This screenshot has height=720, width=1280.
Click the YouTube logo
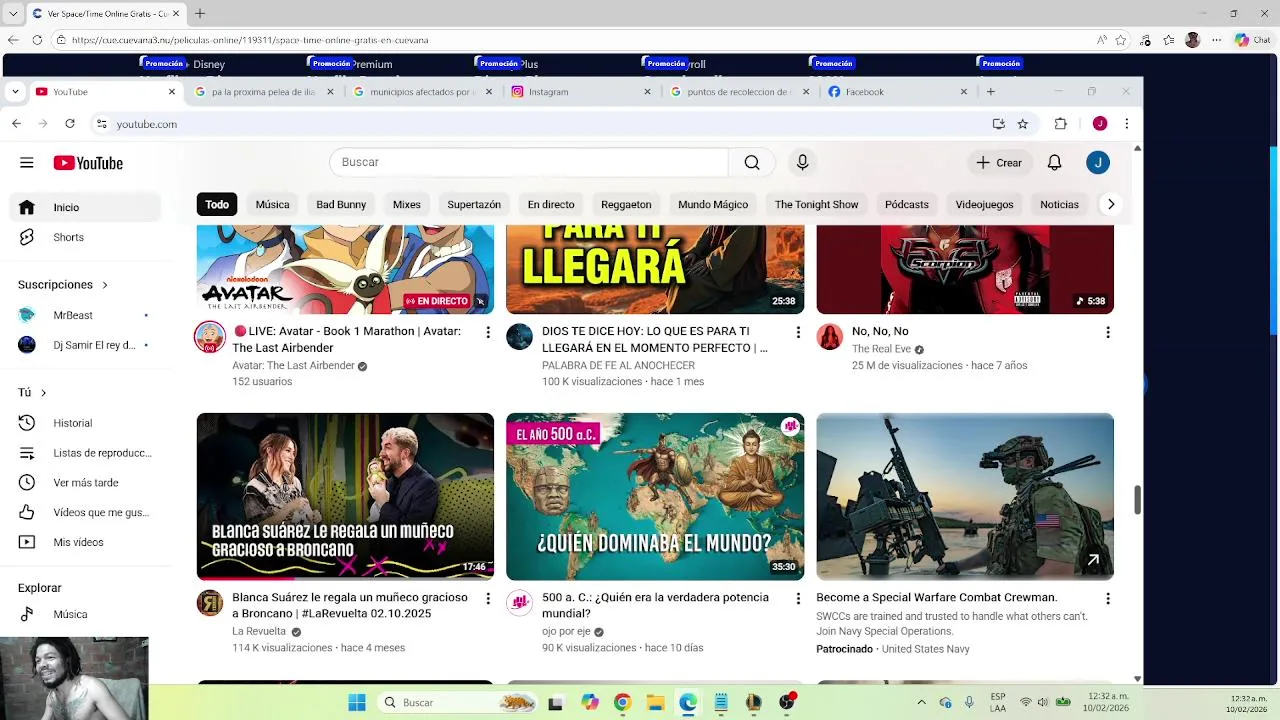coord(88,163)
